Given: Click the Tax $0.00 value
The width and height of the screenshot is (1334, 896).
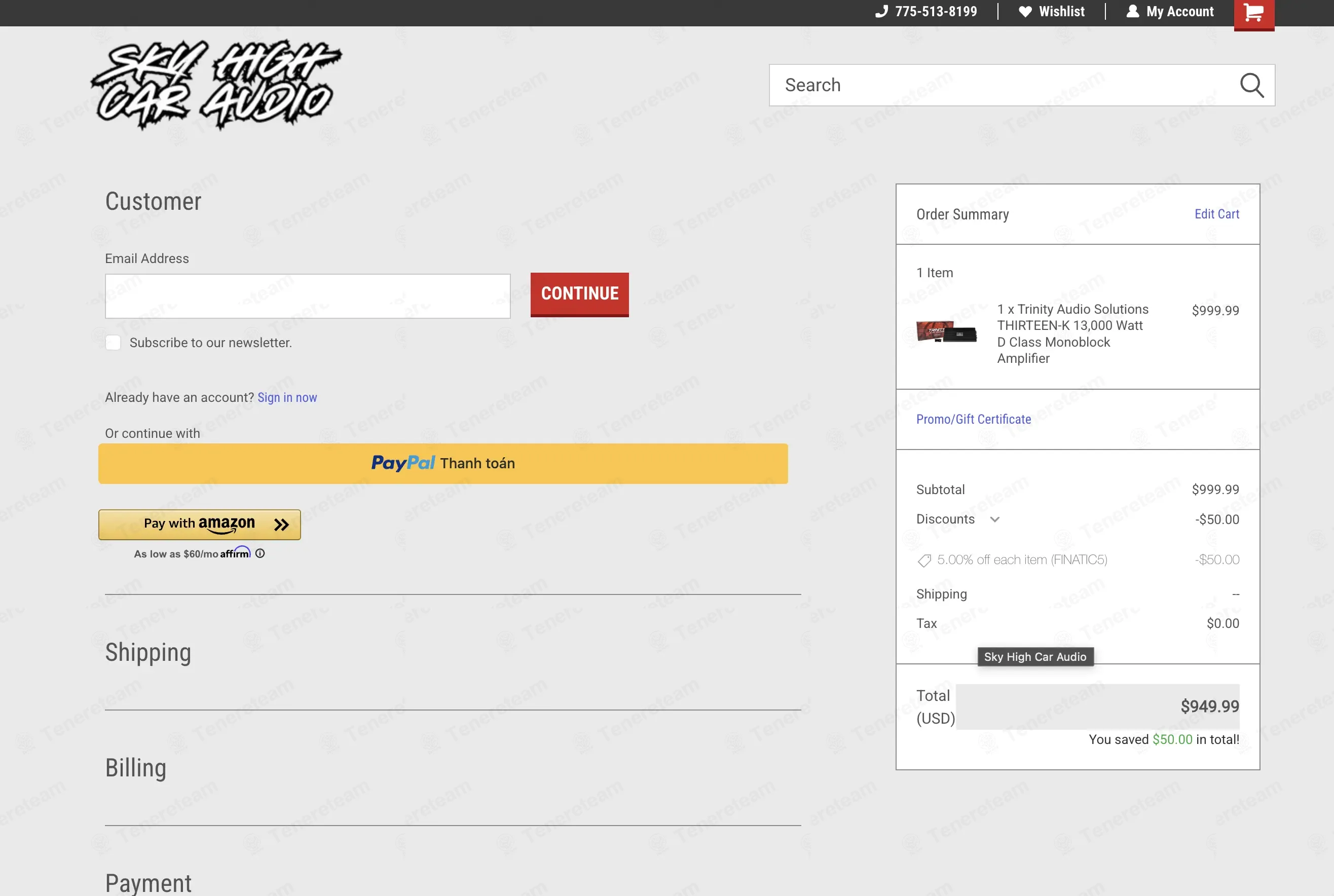Looking at the screenshot, I should [1222, 623].
